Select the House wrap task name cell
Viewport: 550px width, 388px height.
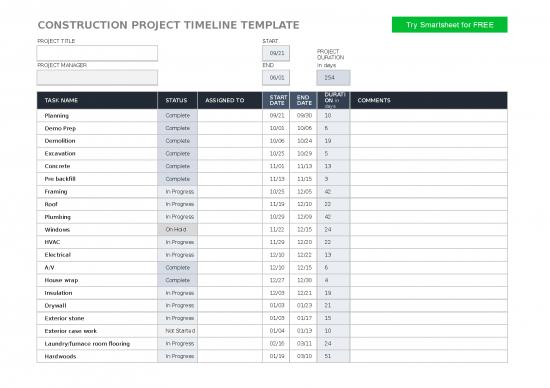[x=97, y=280]
